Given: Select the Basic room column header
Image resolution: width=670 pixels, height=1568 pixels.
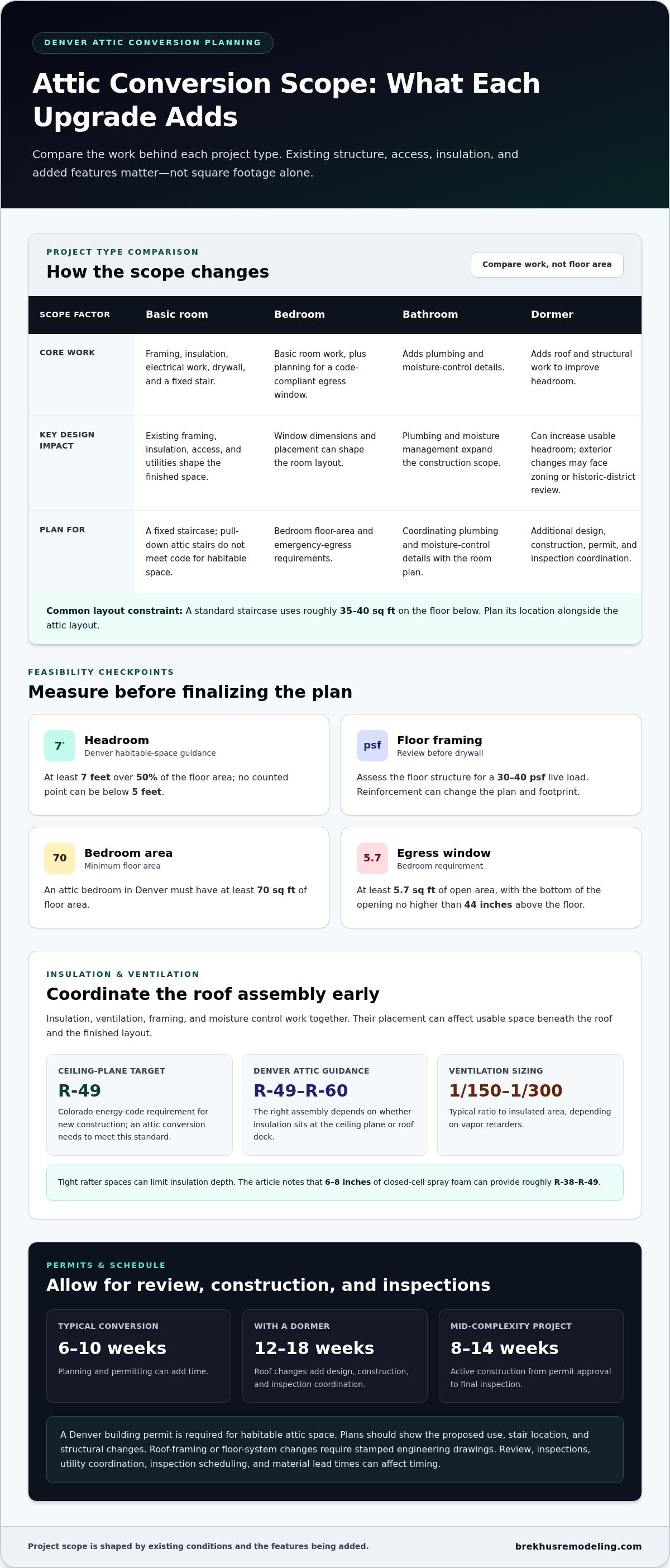Looking at the screenshot, I should pyautogui.click(x=176, y=314).
